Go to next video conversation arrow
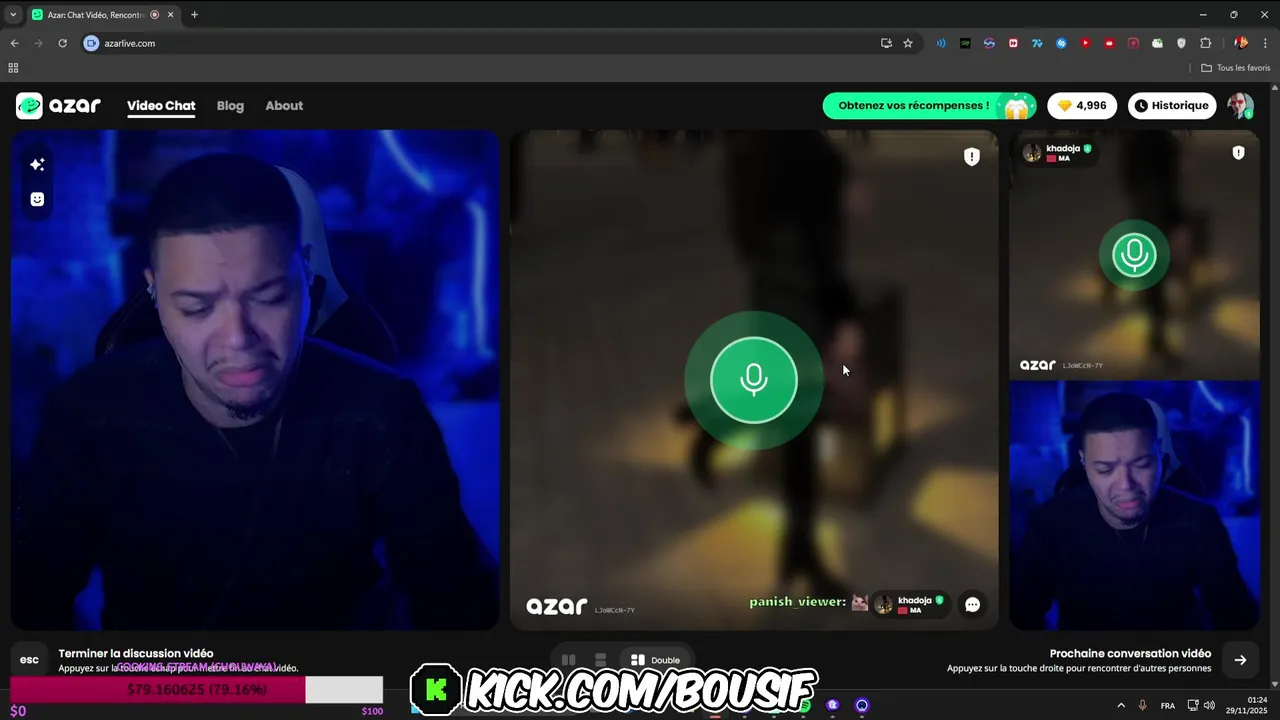Screen dimensions: 1280x720 (1240, 660)
